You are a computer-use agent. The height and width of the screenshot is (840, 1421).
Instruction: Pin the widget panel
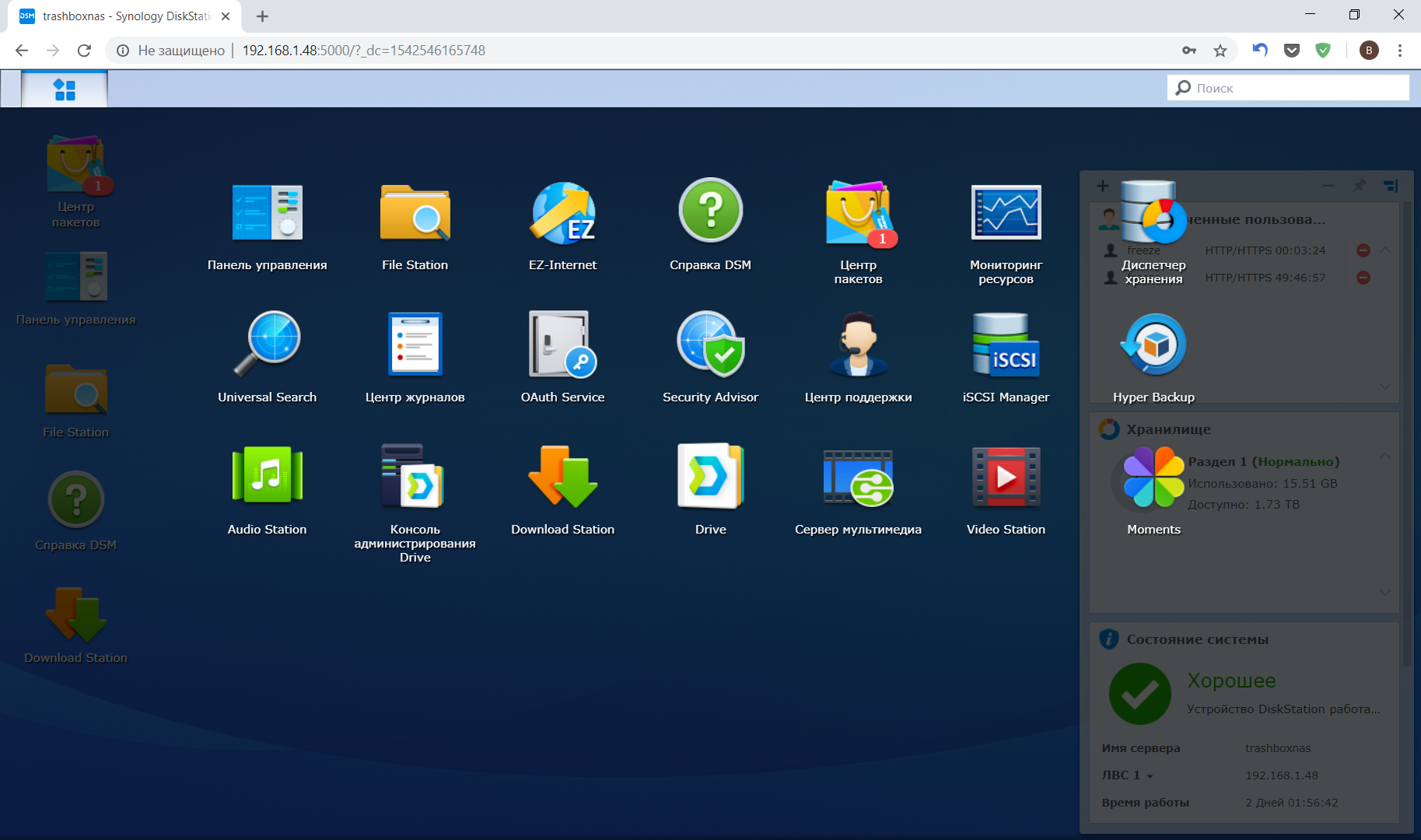[x=1360, y=186]
